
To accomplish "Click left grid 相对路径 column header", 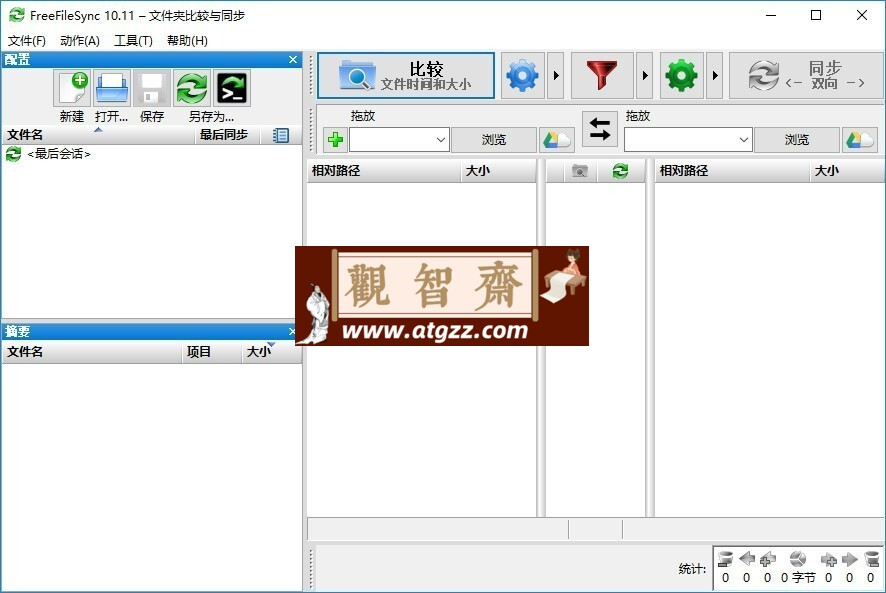I will tap(384, 171).
